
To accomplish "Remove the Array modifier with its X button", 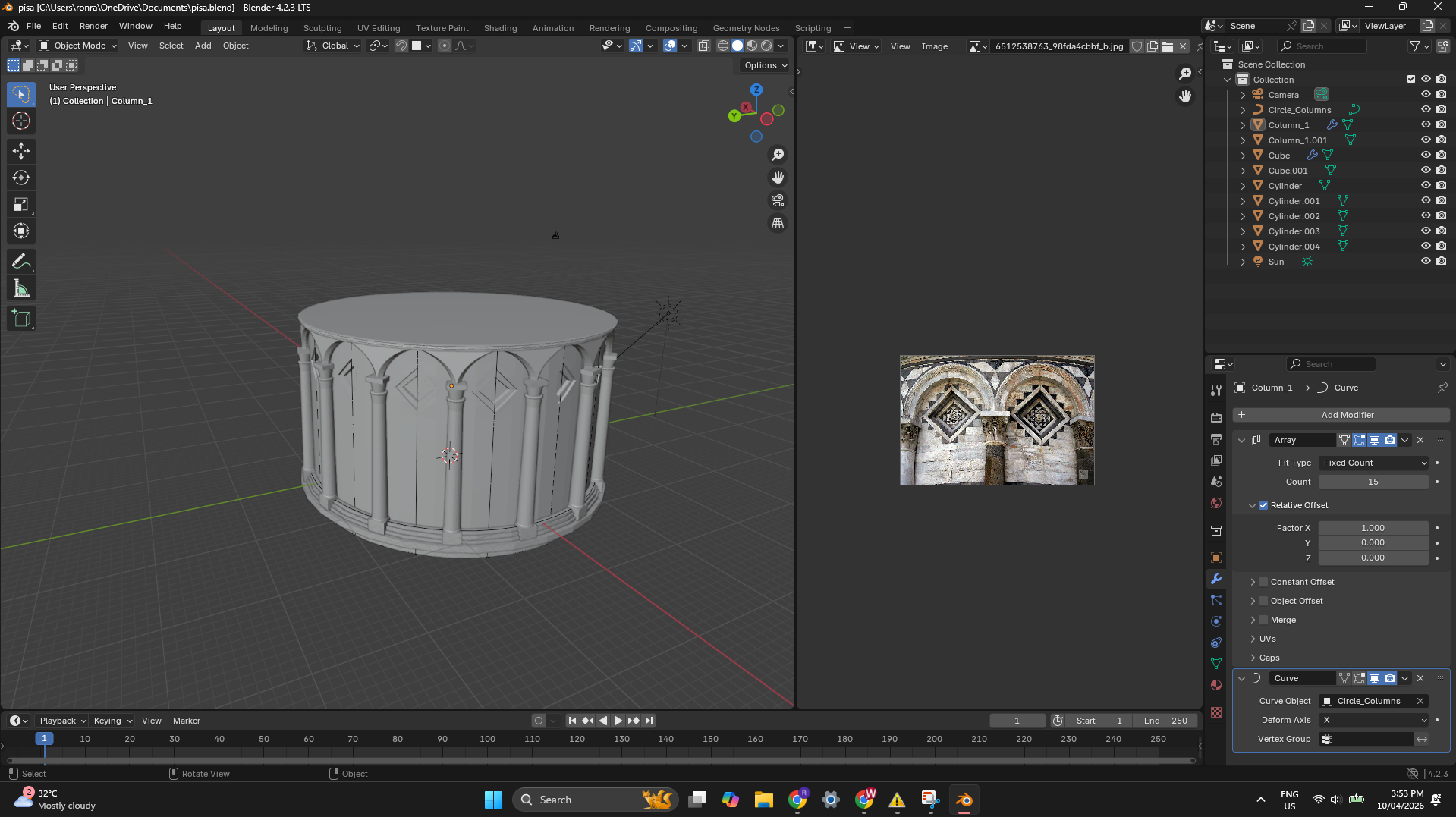I will coord(1420,440).
